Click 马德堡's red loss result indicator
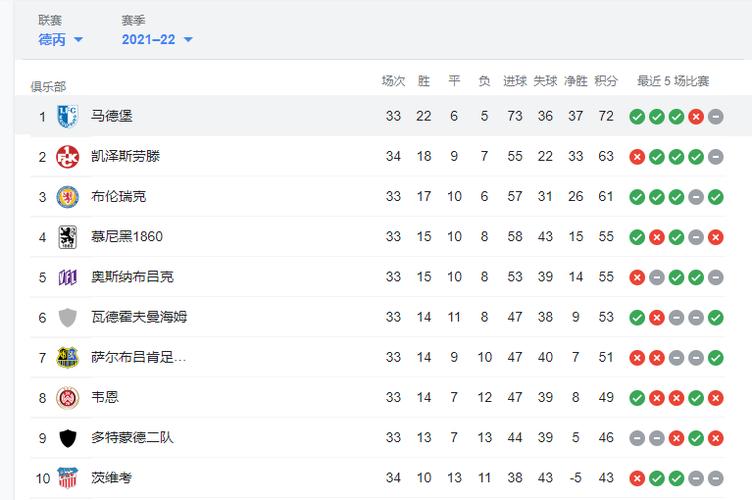The image size is (752, 500). [696, 116]
